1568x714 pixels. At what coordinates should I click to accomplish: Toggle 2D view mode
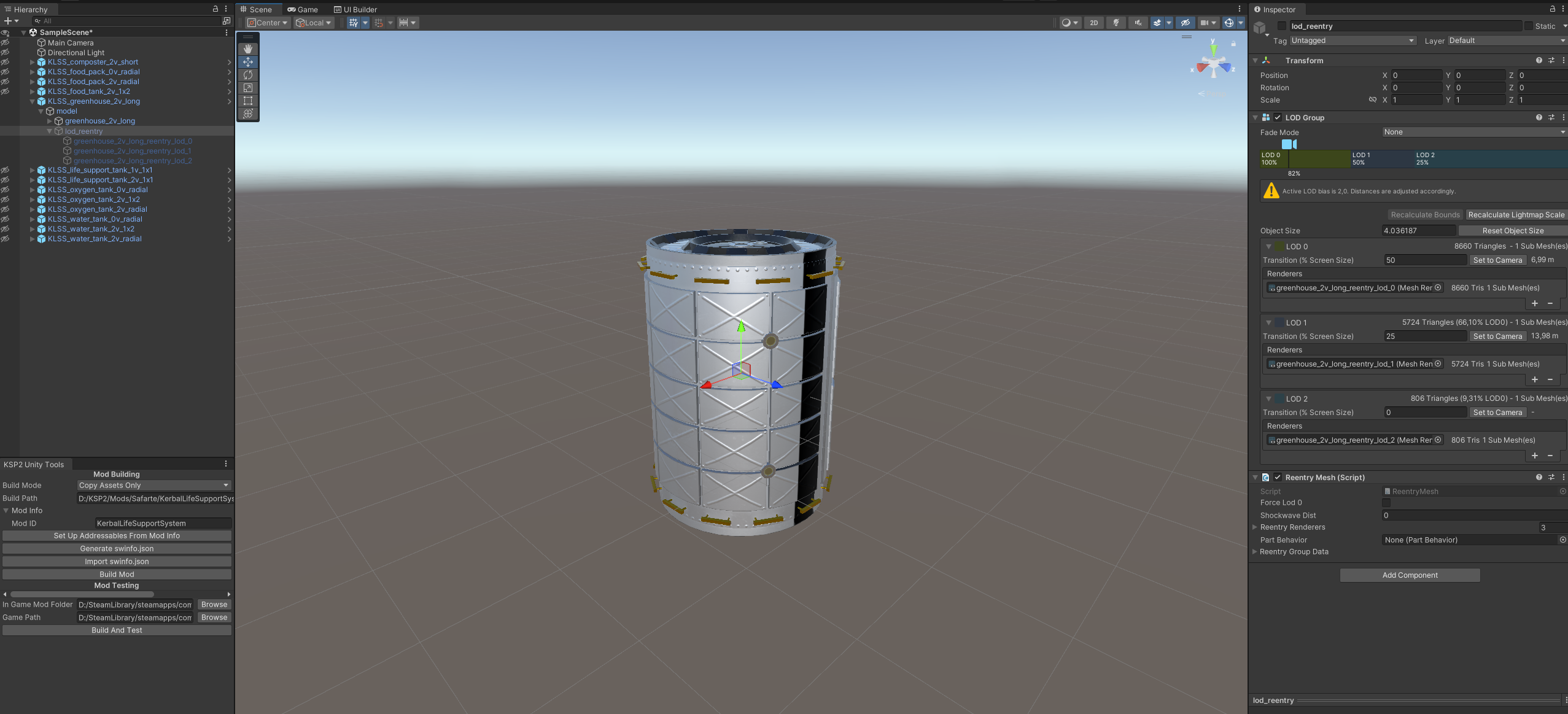1094,23
